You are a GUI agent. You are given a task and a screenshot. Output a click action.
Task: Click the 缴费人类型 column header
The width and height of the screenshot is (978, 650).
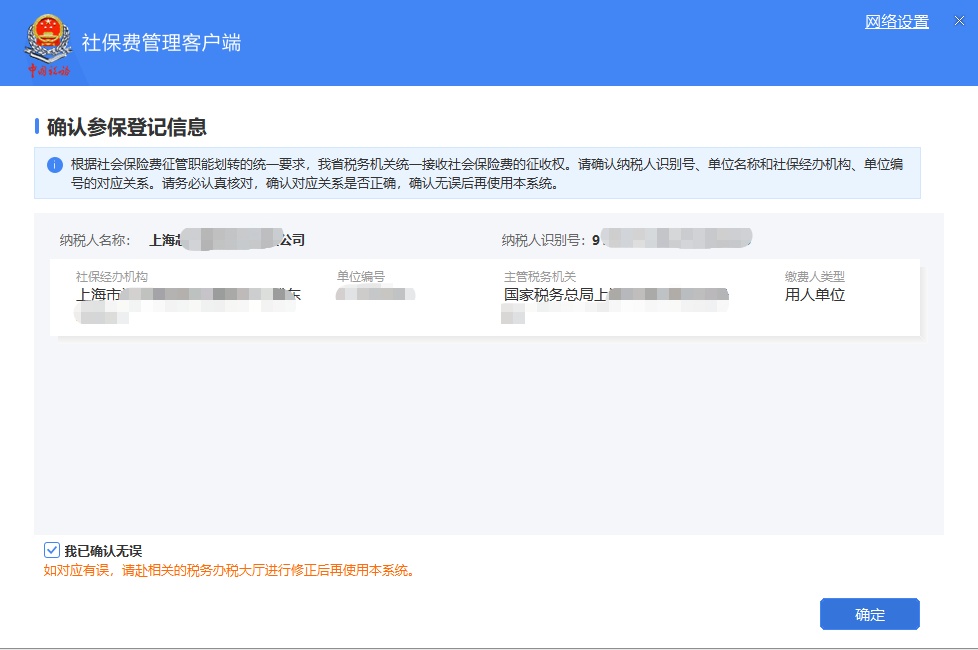point(814,277)
